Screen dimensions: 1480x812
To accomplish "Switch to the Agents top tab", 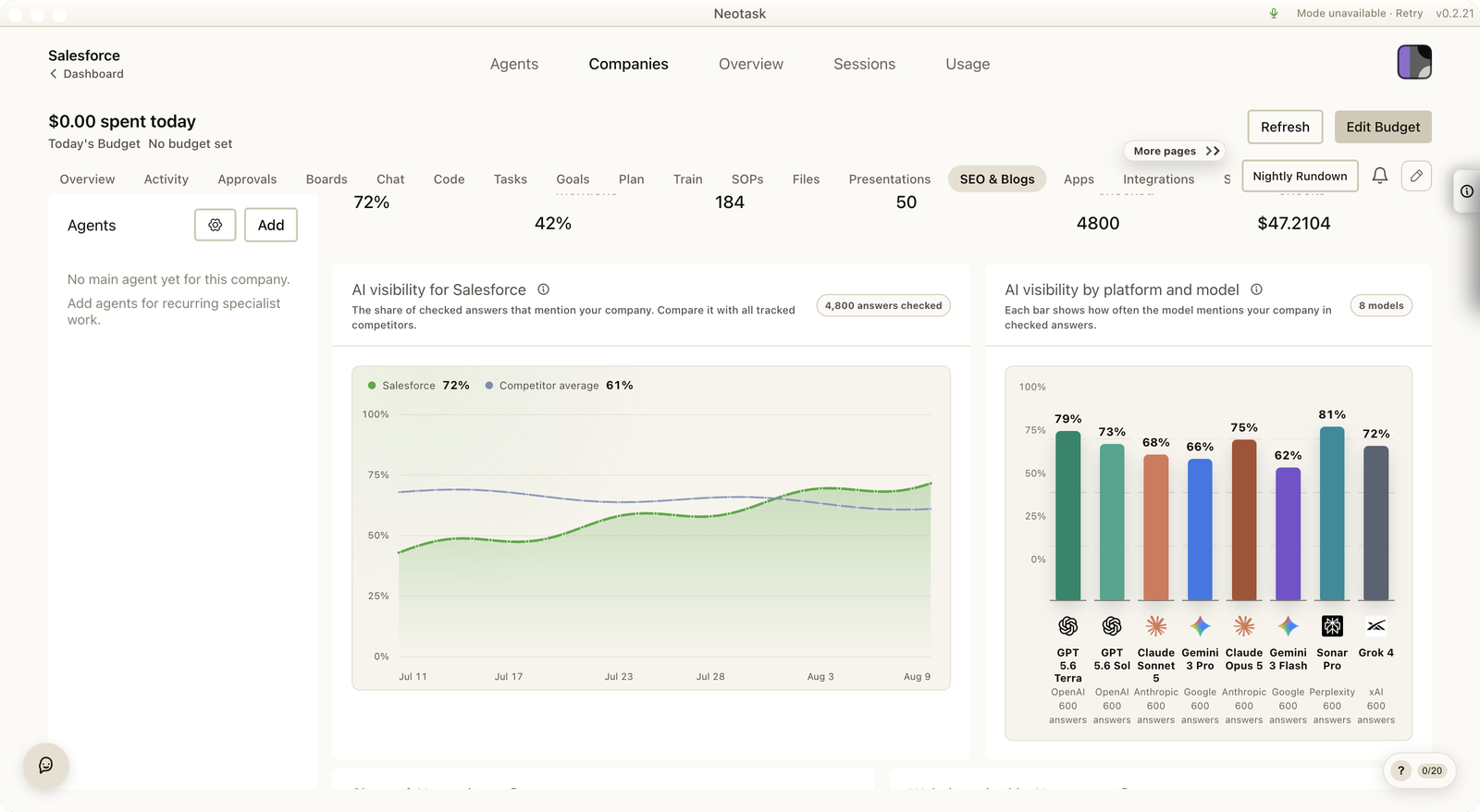I will [x=514, y=64].
